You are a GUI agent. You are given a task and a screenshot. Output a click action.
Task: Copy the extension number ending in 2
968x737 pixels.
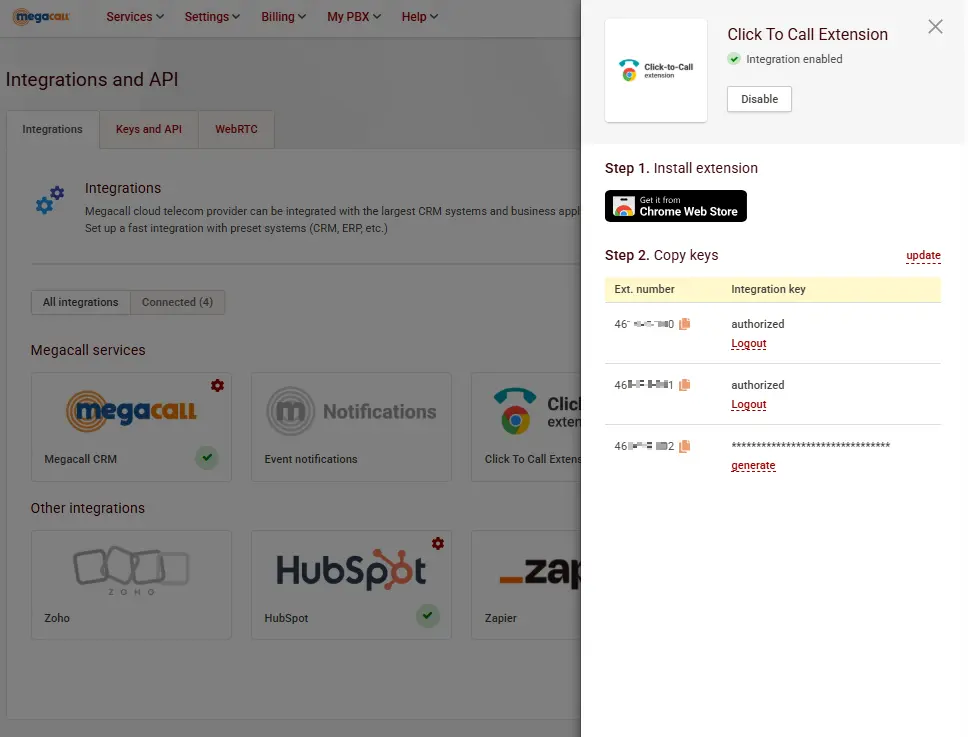click(x=685, y=446)
